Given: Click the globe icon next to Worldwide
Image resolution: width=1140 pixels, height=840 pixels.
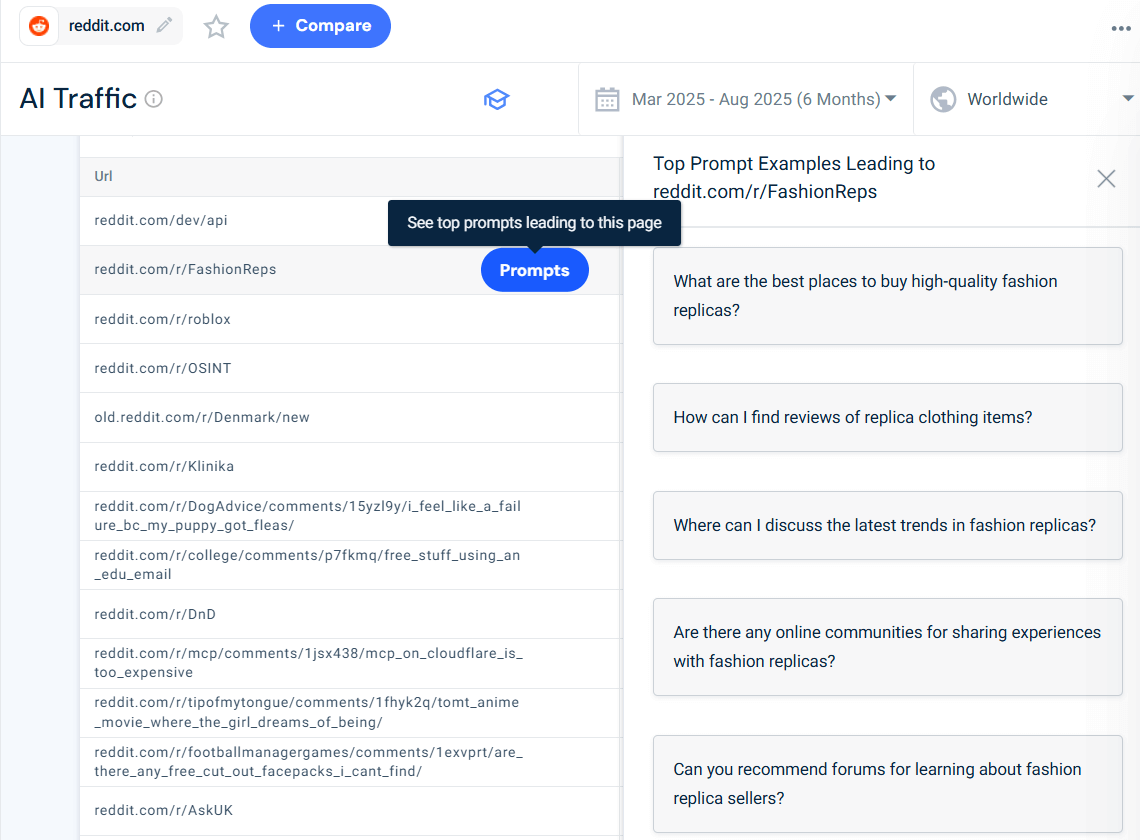Looking at the screenshot, I should (x=941, y=99).
